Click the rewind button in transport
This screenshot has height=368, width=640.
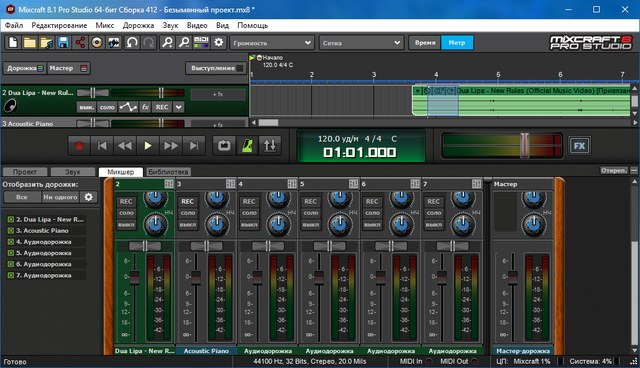coord(124,146)
